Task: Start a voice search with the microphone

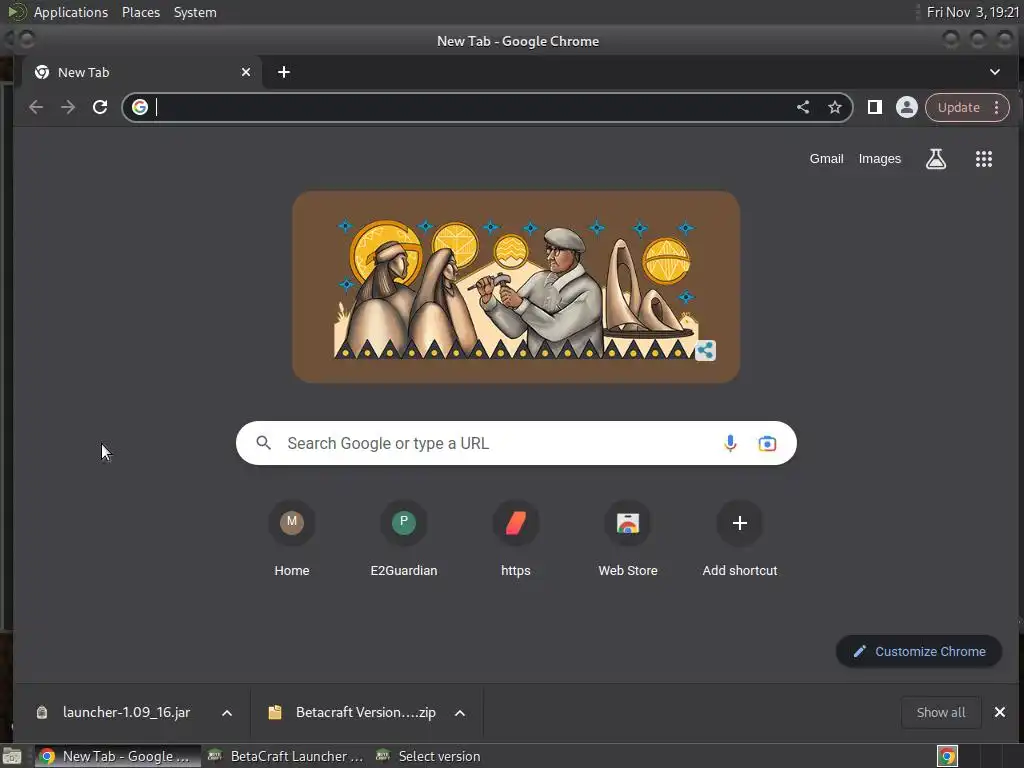Action: coord(730,443)
